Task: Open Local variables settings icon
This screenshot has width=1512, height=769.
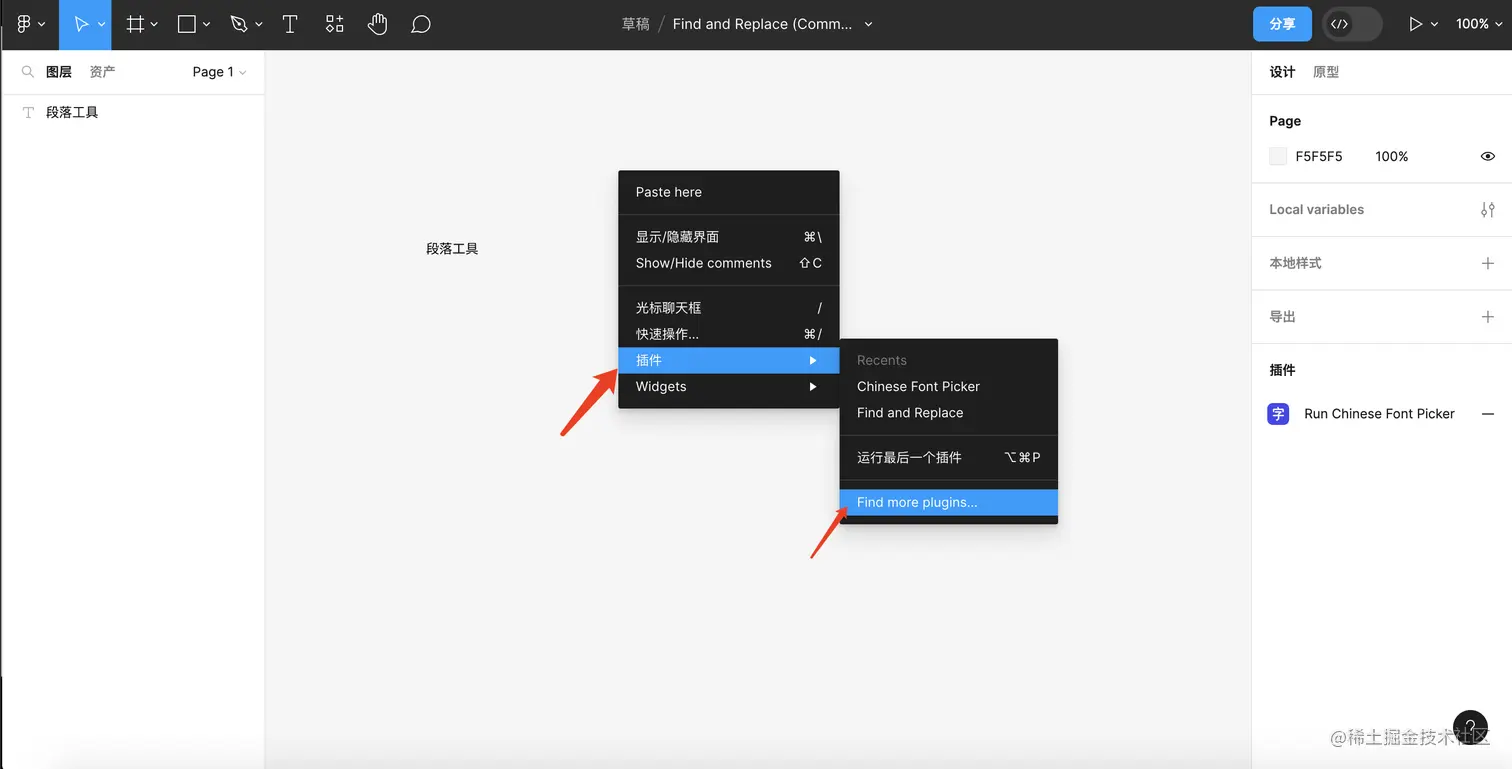Action: pos(1488,210)
